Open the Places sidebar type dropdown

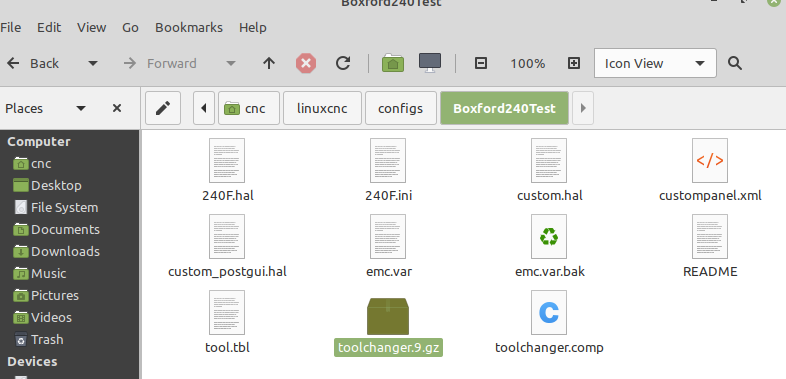[x=81, y=108]
